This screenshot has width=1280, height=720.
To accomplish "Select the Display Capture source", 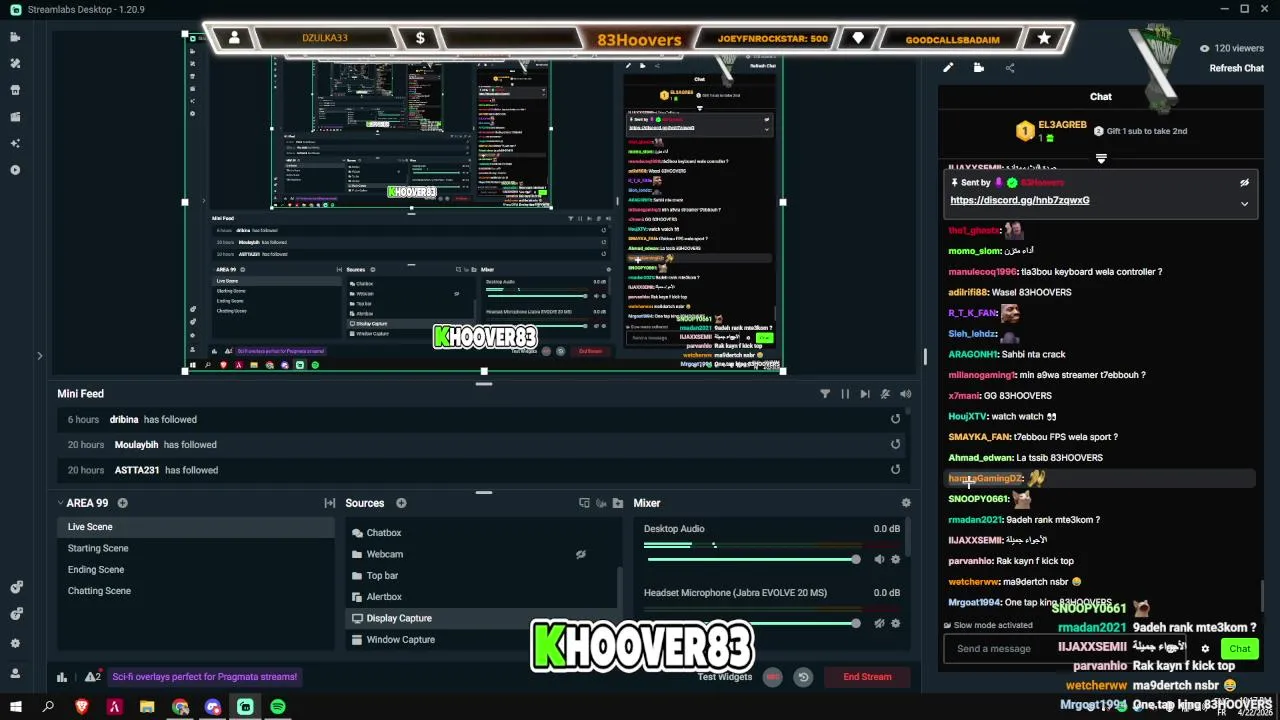I will point(482,618).
